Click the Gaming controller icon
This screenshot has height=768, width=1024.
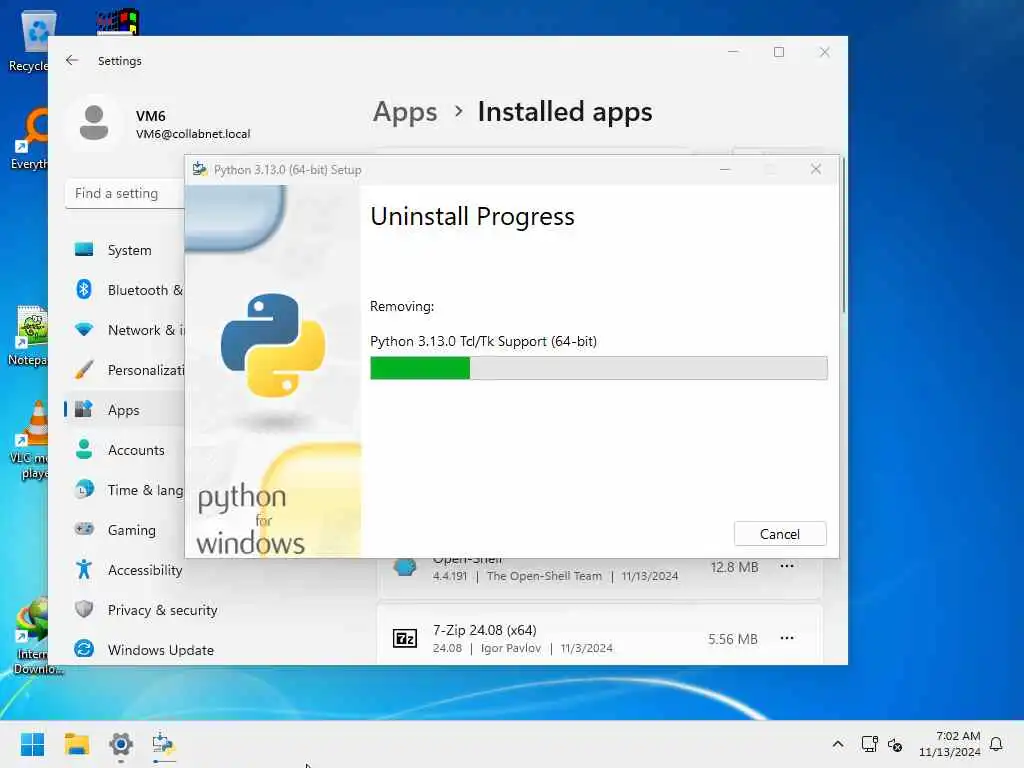[x=84, y=528]
